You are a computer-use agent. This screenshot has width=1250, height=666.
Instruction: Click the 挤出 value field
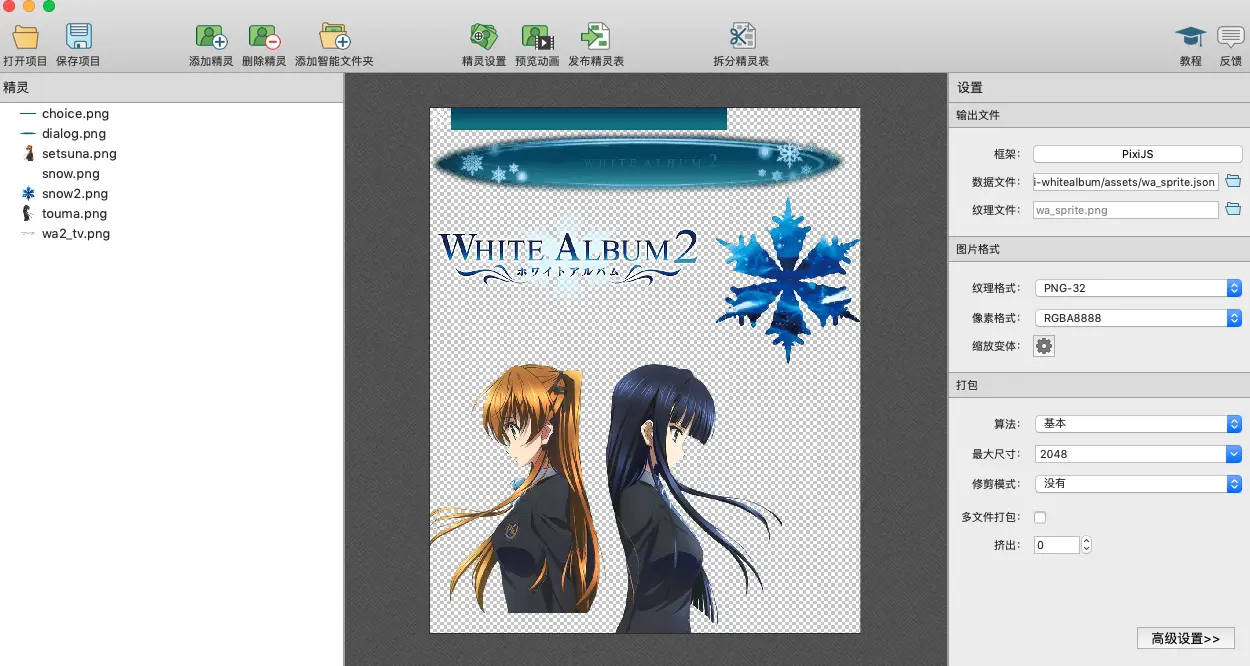click(1056, 545)
